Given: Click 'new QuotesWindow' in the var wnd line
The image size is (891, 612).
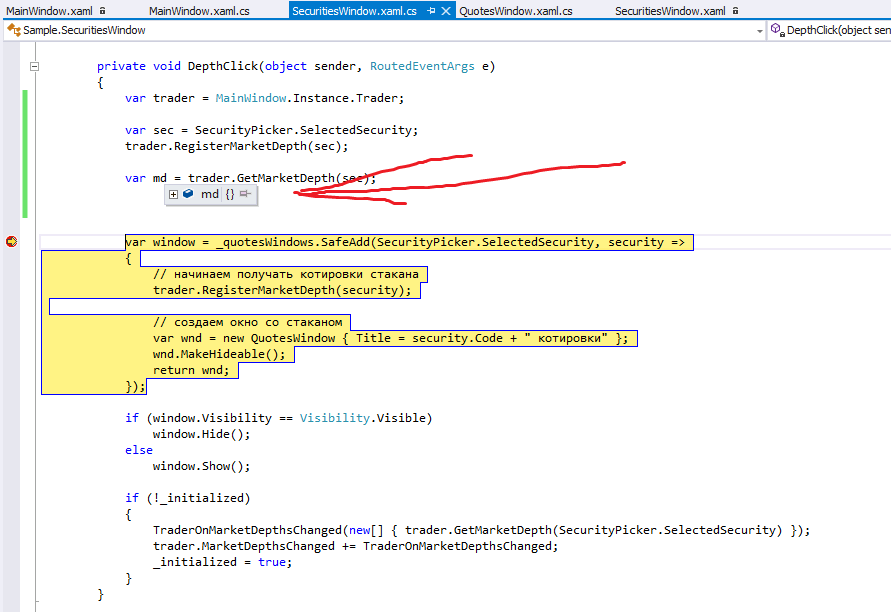Looking at the screenshot, I should pyautogui.click(x=278, y=338).
